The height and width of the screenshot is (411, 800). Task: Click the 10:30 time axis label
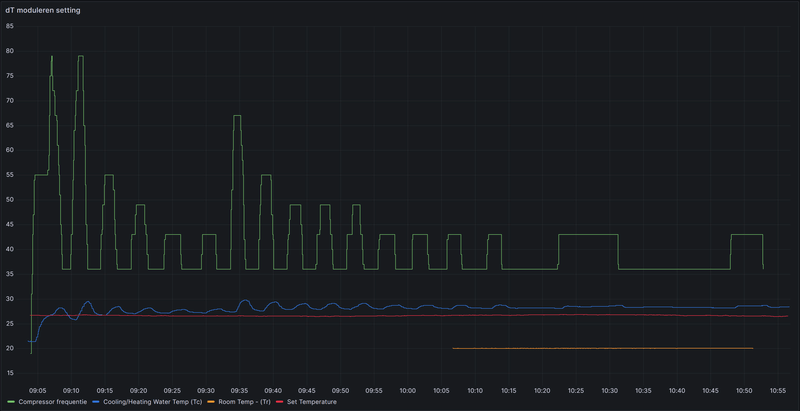click(609, 391)
